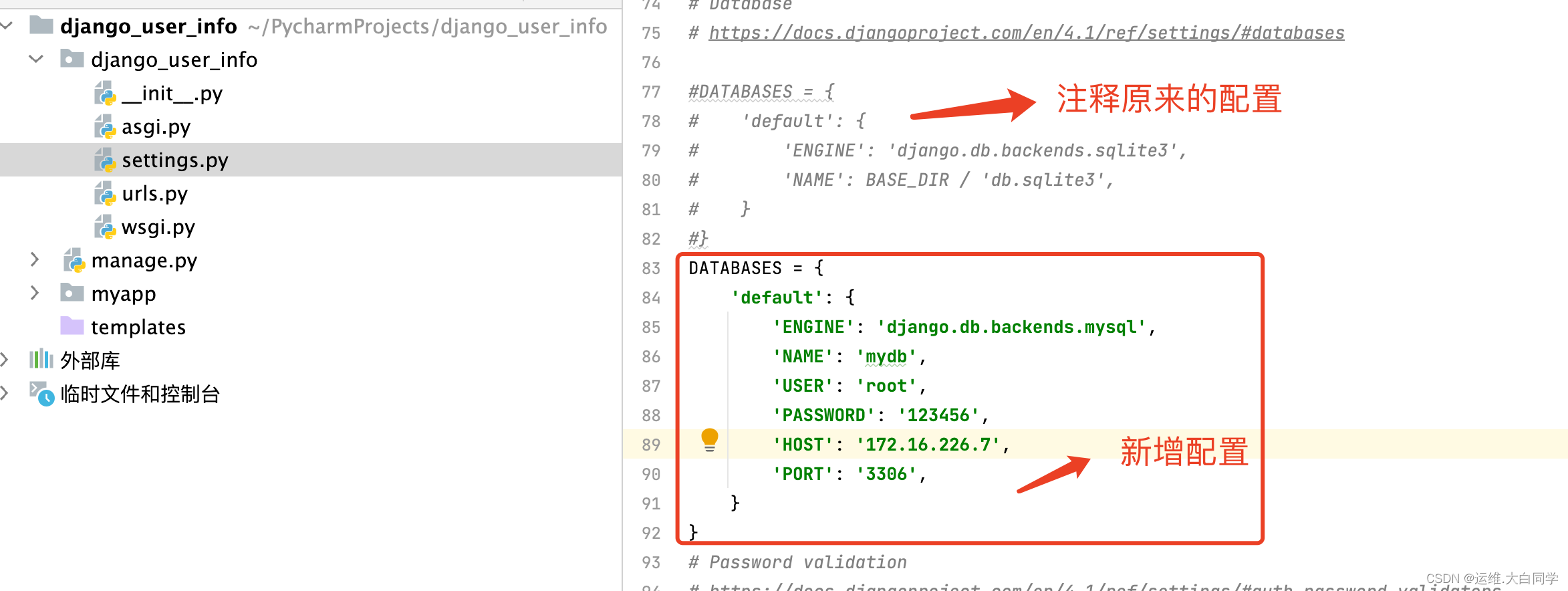This screenshot has width=1568, height=591.
Task: Click gutter line number 83
Action: click(651, 268)
